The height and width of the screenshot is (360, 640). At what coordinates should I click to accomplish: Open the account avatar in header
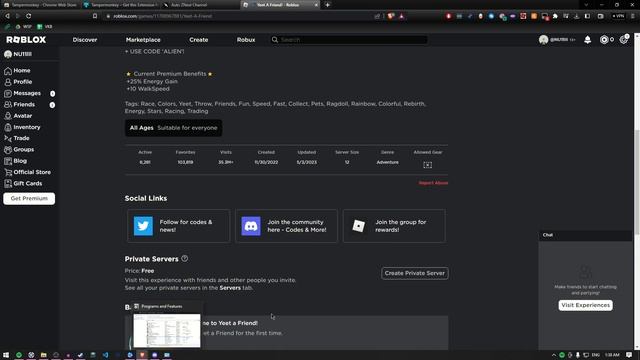543,40
